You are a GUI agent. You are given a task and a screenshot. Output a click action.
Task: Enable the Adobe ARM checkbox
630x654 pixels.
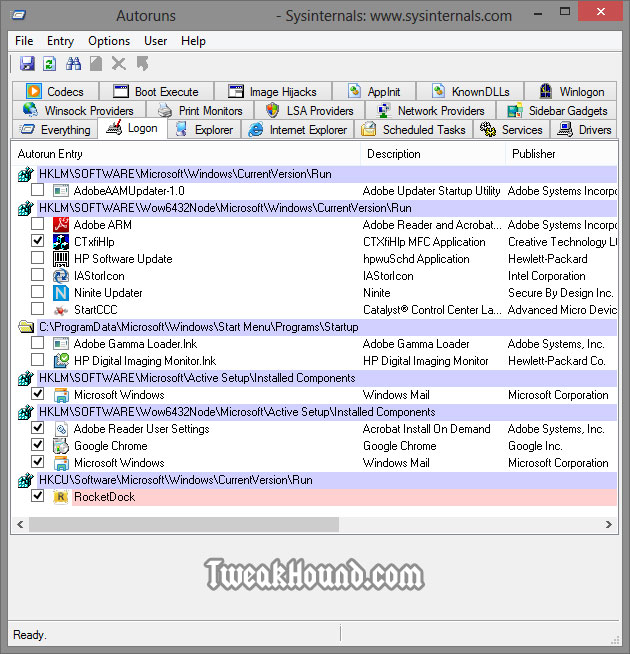point(38,224)
